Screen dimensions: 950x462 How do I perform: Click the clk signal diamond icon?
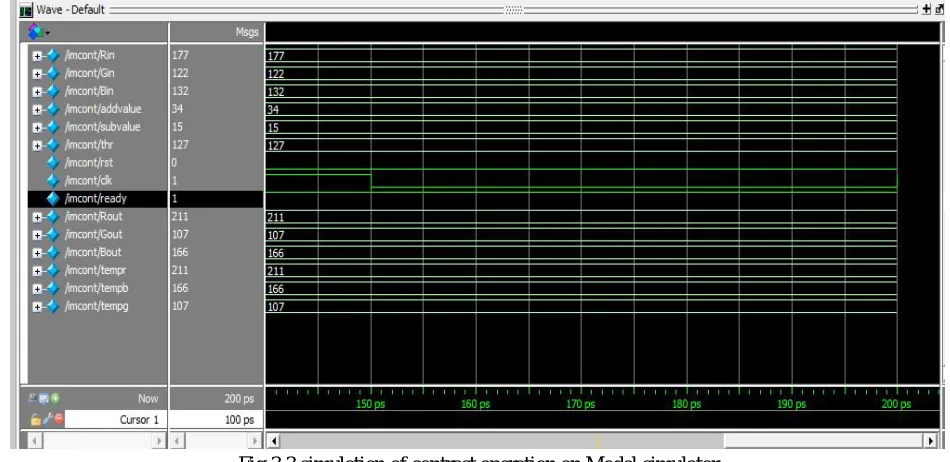[x=53, y=181]
